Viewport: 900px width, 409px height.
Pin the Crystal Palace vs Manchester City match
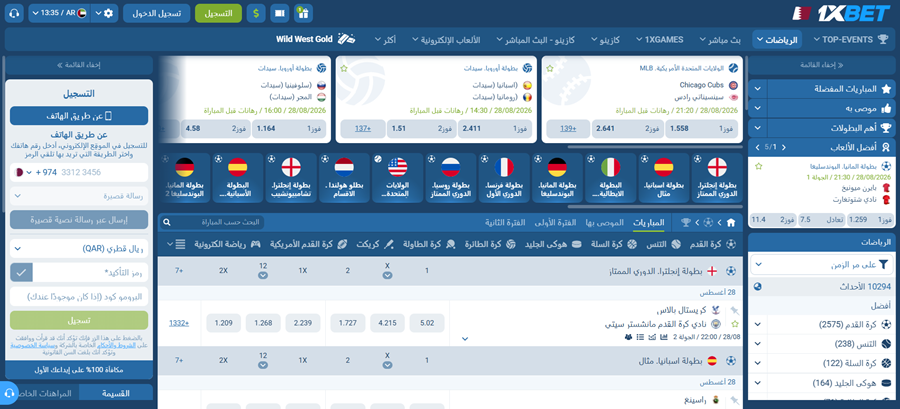point(735,310)
